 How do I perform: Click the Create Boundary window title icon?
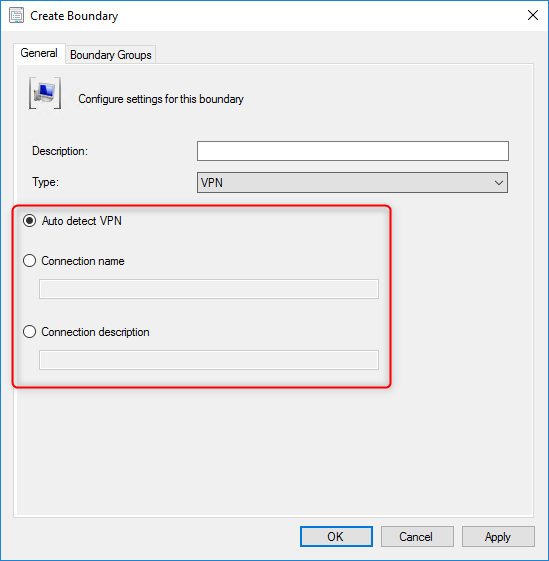pyautogui.click(x=16, y=16)
